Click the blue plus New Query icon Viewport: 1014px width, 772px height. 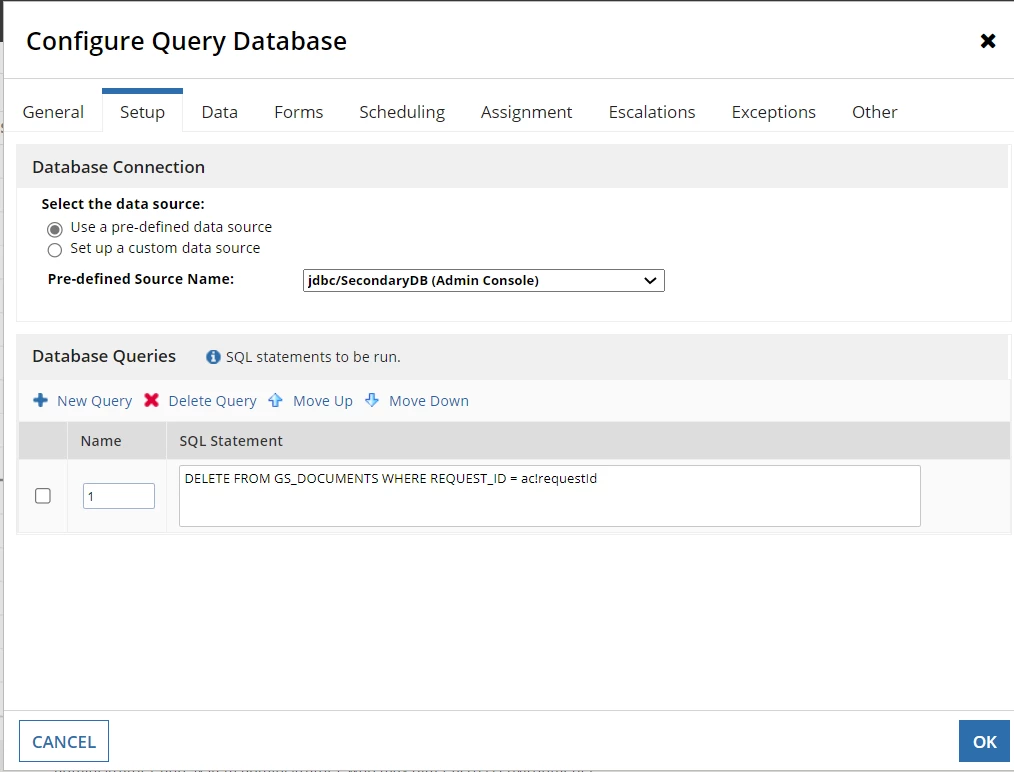[x=40, y=400]
